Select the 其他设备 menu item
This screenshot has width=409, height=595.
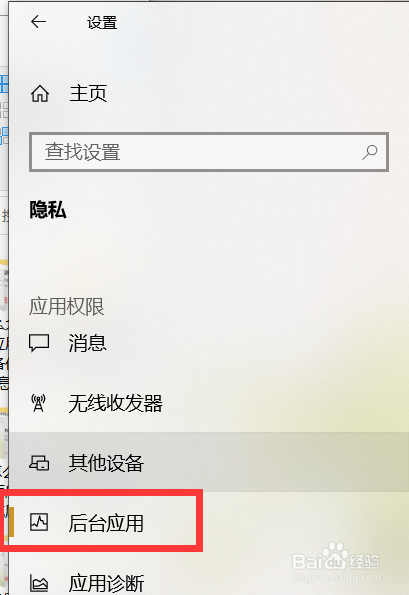pyautogui.click(x=209, y=463)
